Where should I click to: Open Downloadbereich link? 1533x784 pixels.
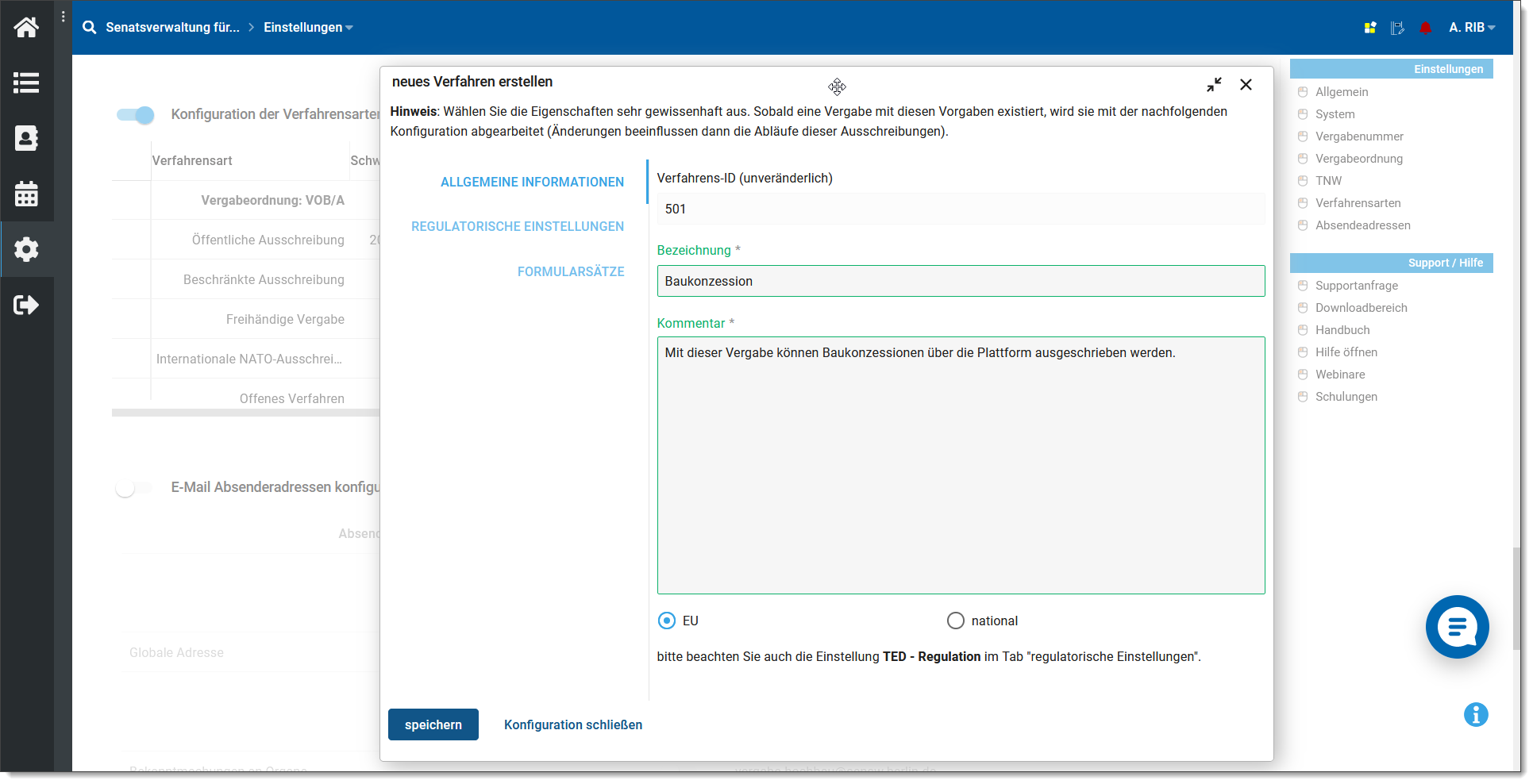coord(1362,308)
